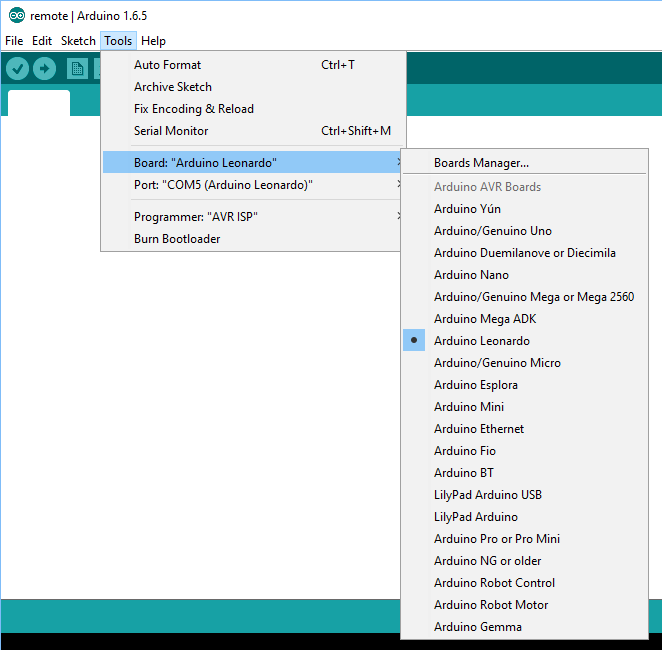This screenshot has height=650, width=662.
Task: Open Boards Manager...
Action: pyautogui.click(x=481, y=163)
